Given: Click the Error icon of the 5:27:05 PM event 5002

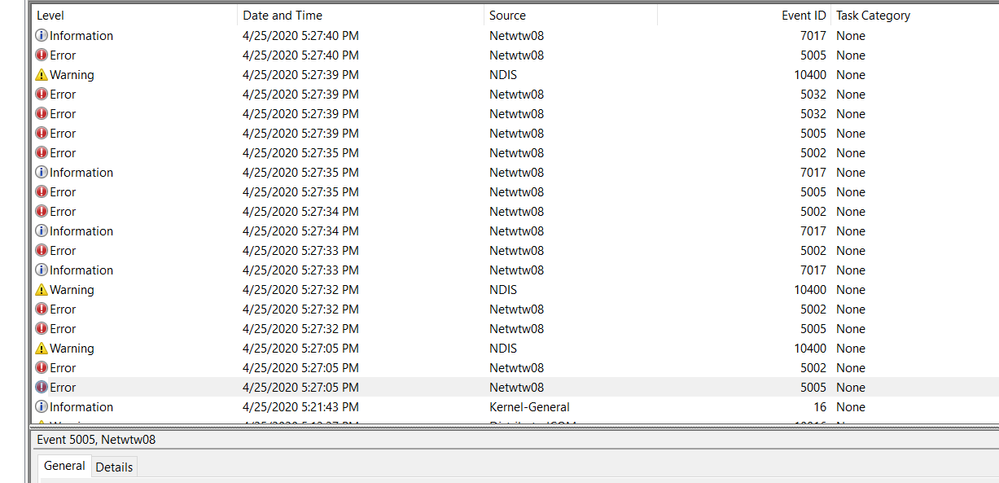Looking at the screenshot, I should click(x=41, y=368).
